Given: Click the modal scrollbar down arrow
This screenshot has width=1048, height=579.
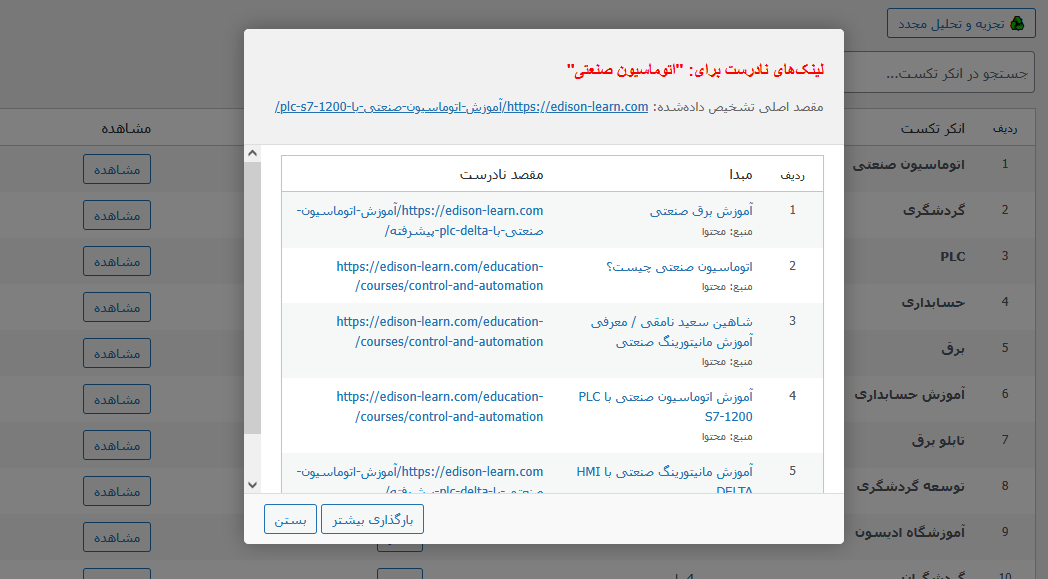Looking at the screenshot, I should [252, 484].
